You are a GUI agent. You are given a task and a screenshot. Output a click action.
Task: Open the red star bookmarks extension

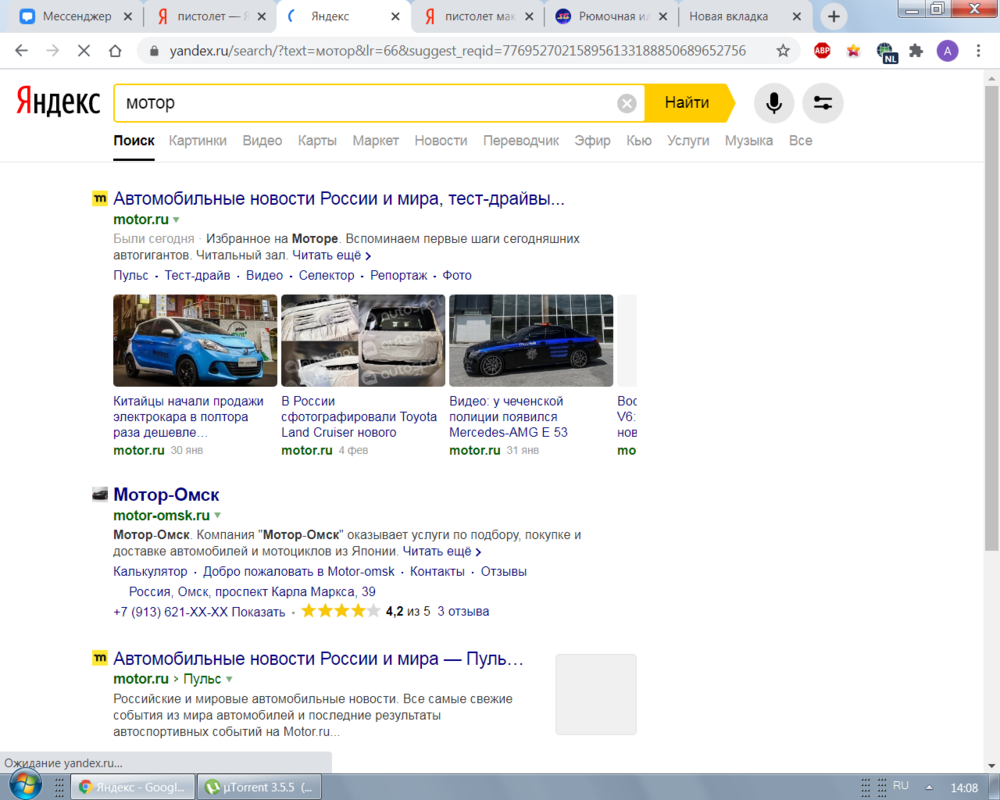[853, 51]
